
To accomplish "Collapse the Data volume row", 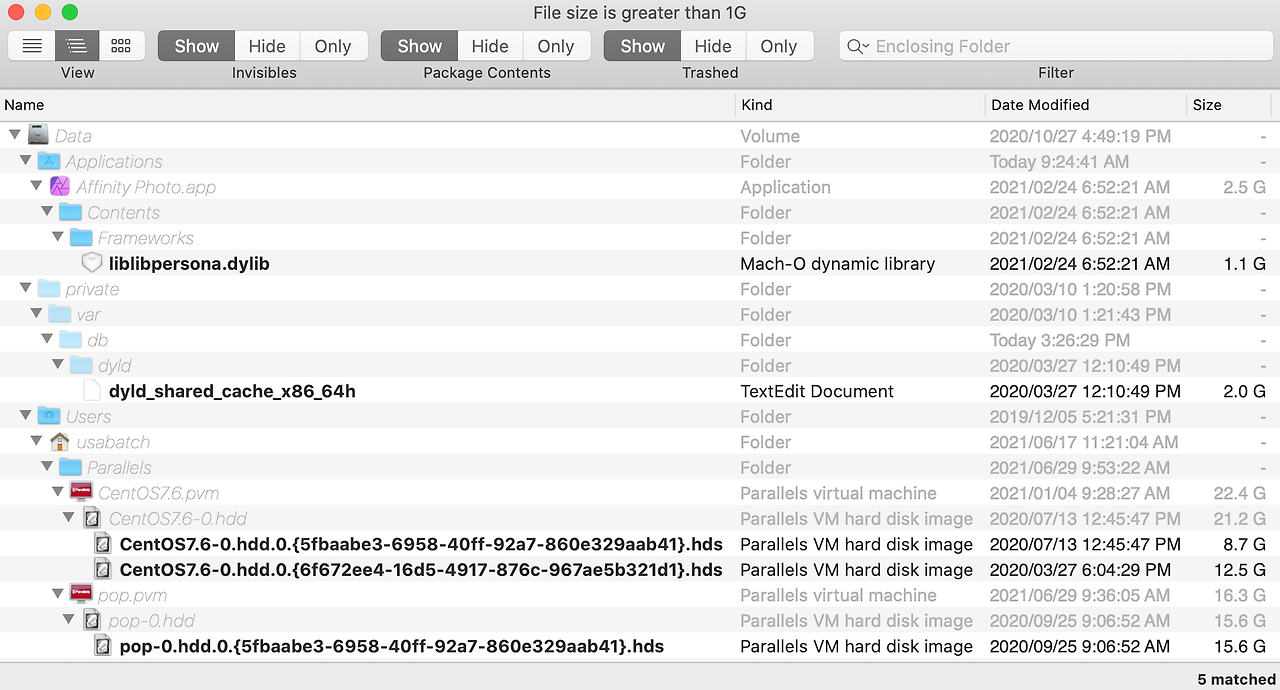I will click(x=14, y=135).
